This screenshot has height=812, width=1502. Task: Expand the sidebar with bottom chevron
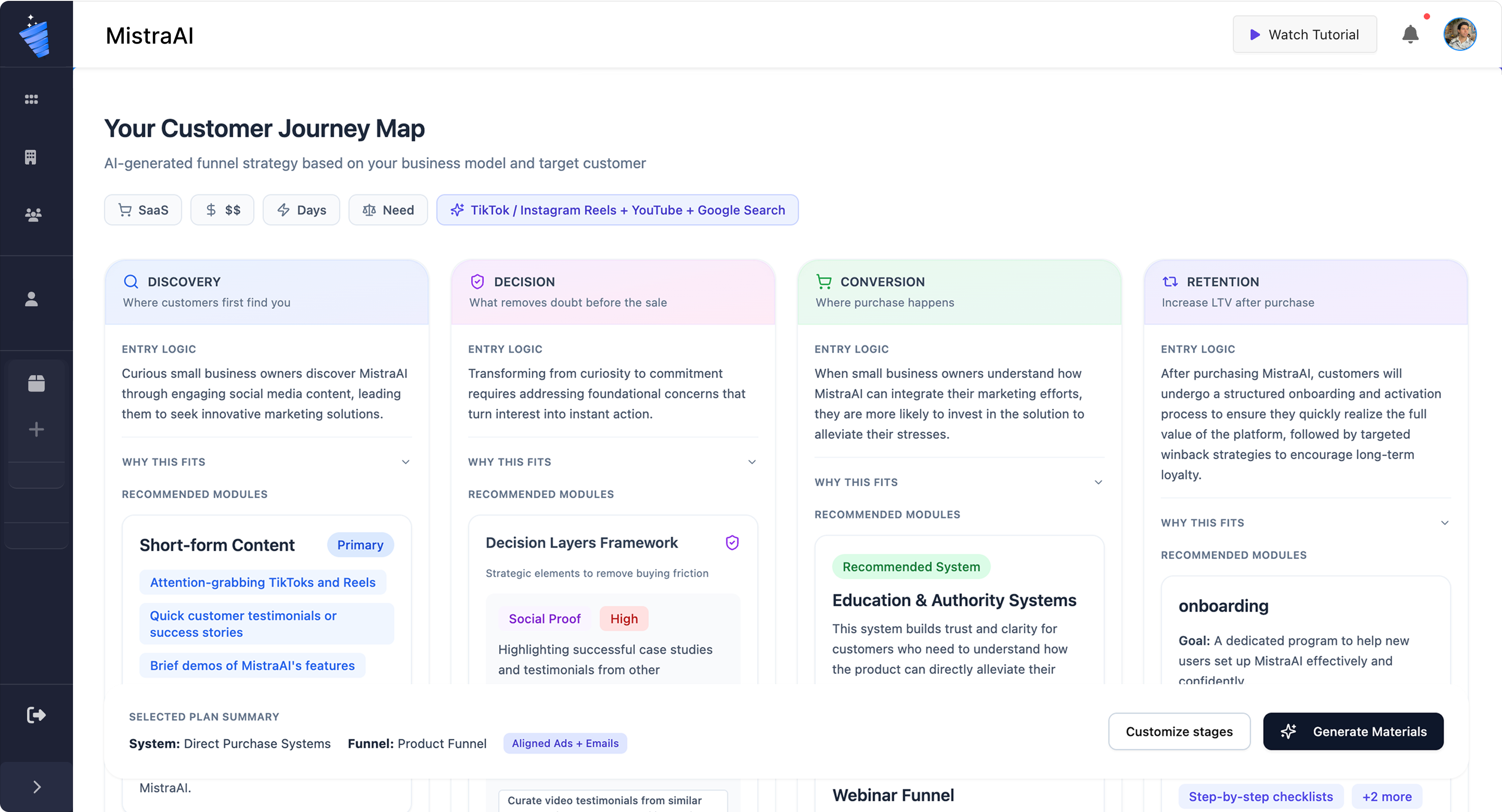[36, 787]
